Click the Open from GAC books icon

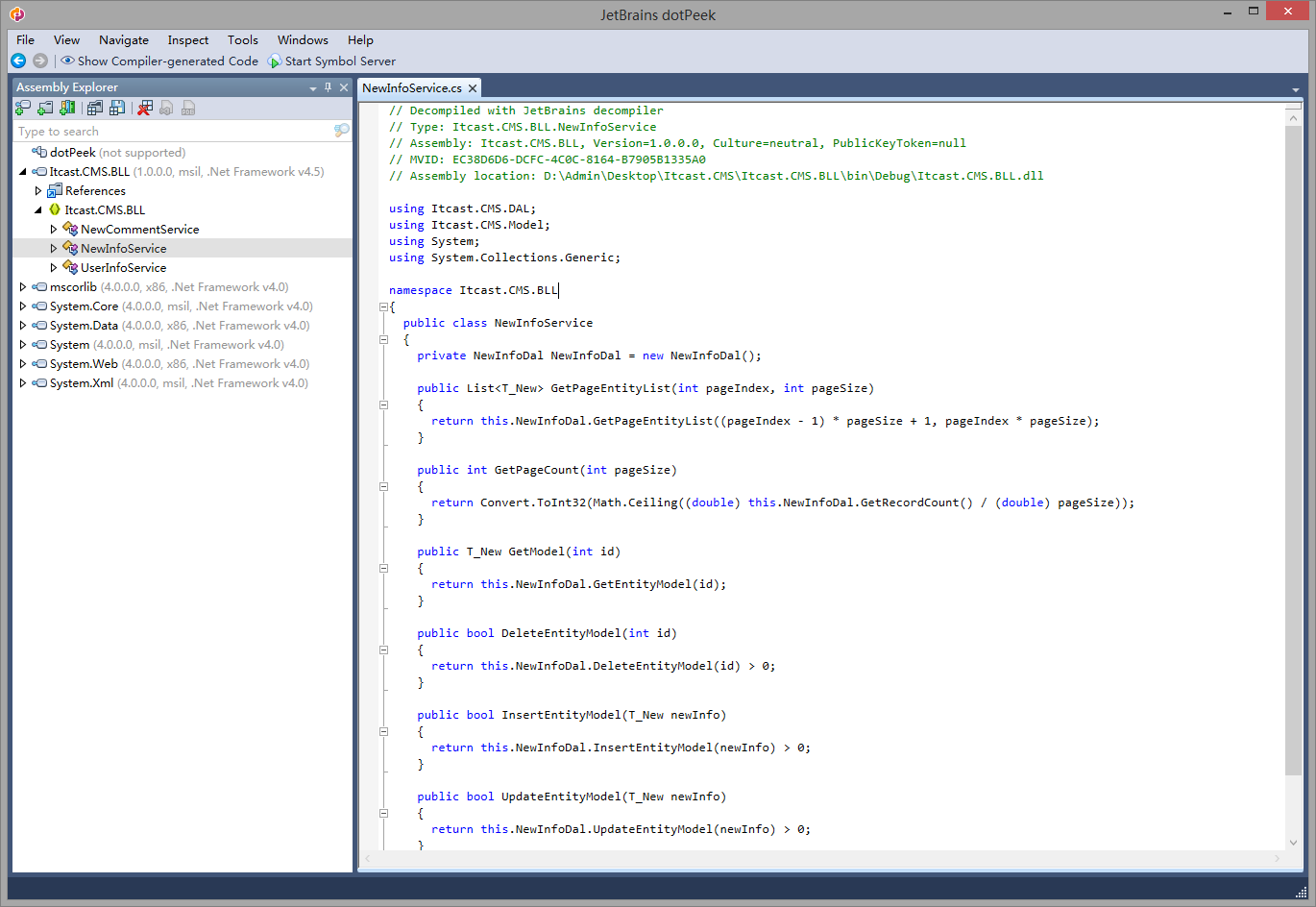(67, 109)
